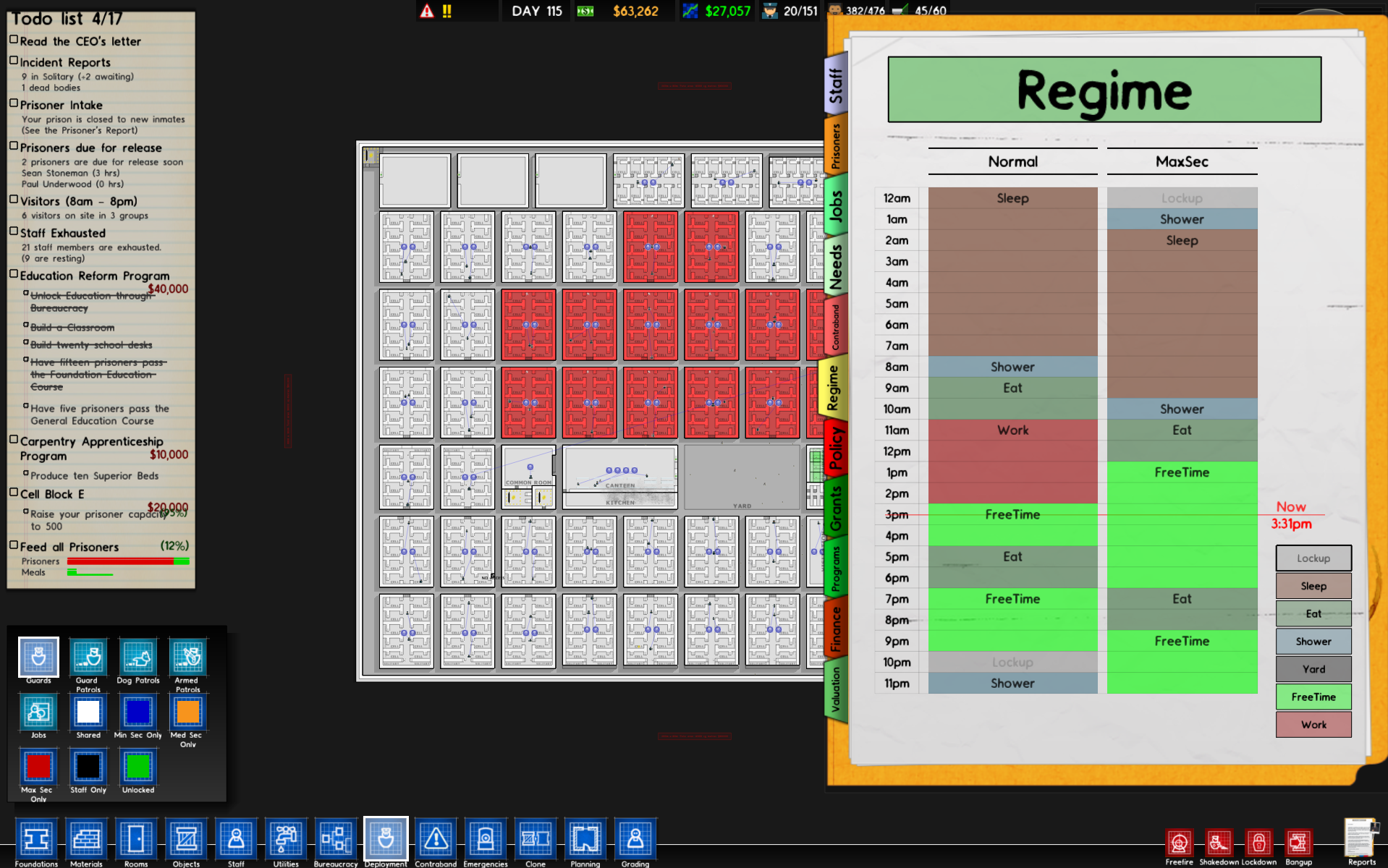Open the Utilities menu icon
1388x868 pixels.
point(286,840)
